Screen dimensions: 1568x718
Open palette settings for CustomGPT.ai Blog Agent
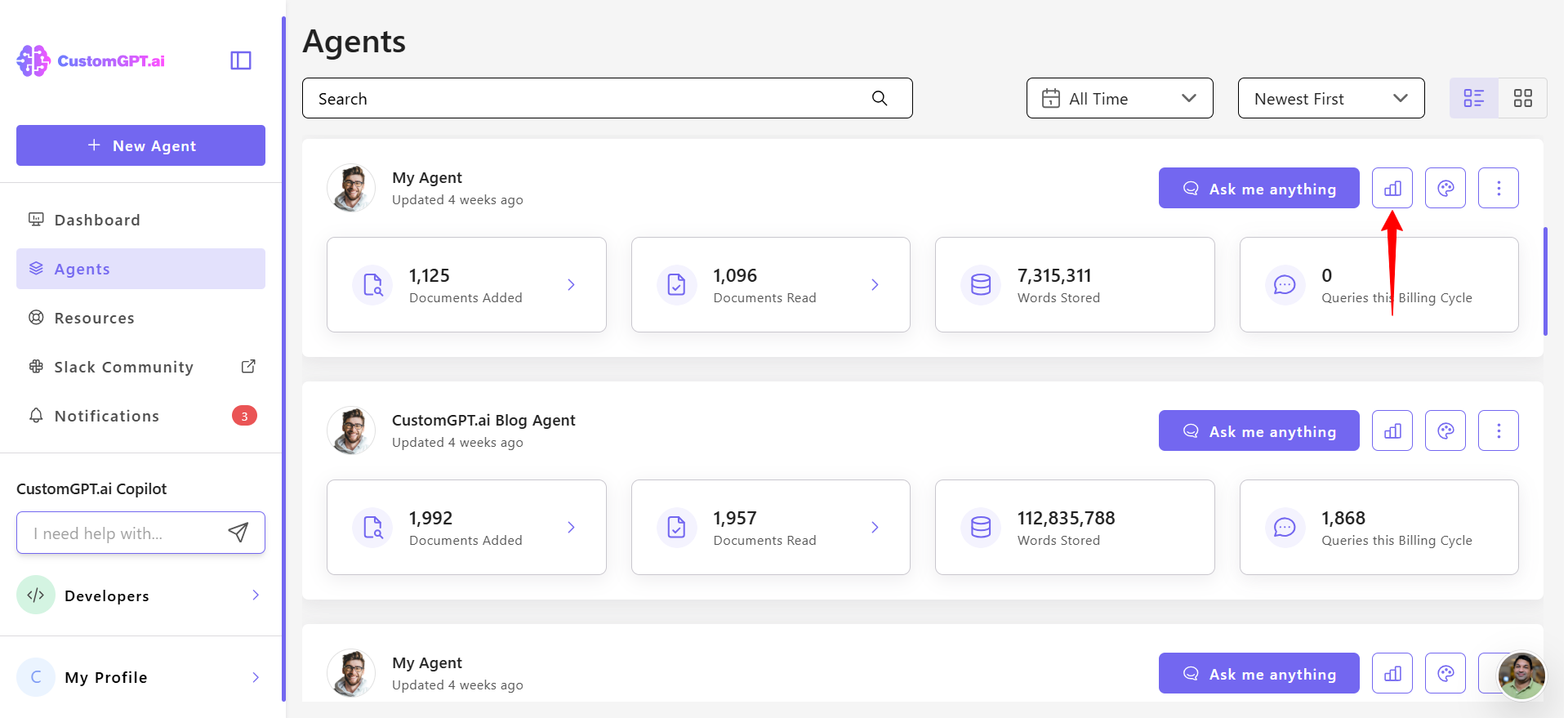pyautogui.click(x=1445, y=430)
